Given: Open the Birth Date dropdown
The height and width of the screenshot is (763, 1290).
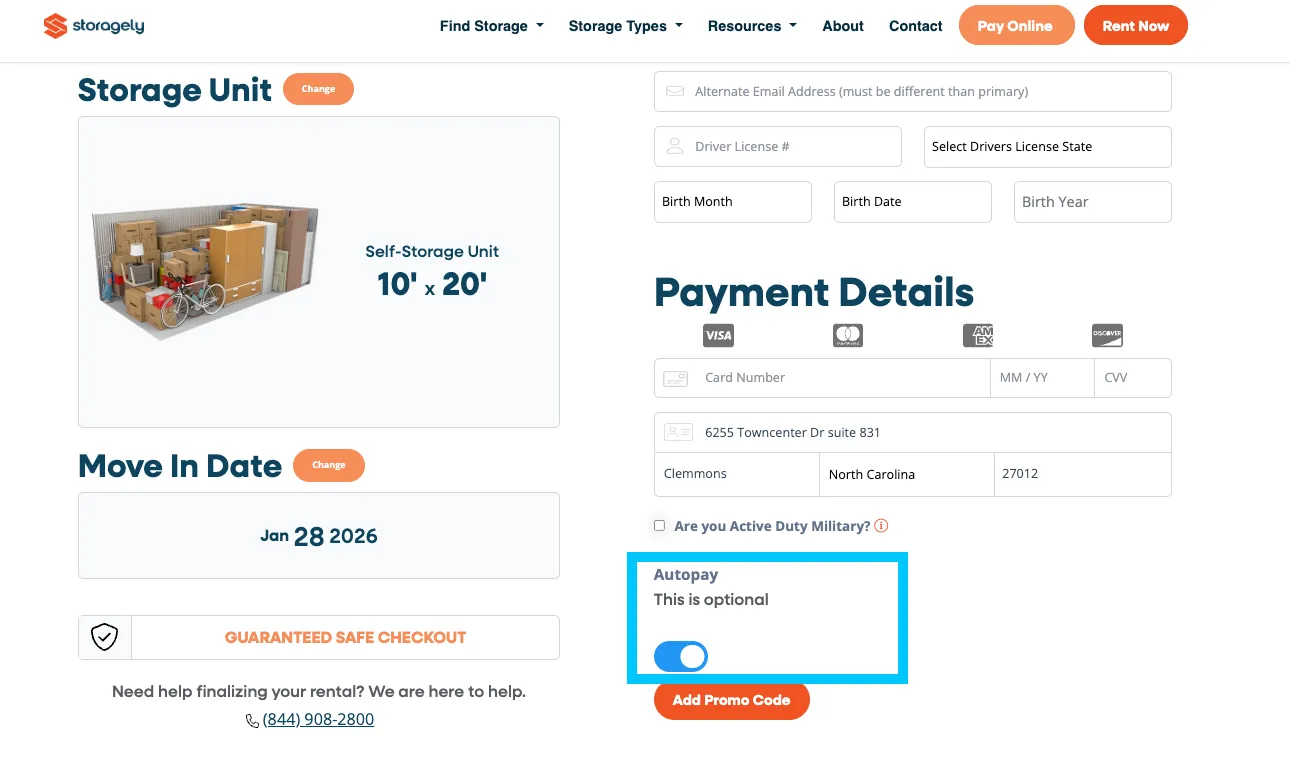Looking at the screenshot, I should (912, 202).
